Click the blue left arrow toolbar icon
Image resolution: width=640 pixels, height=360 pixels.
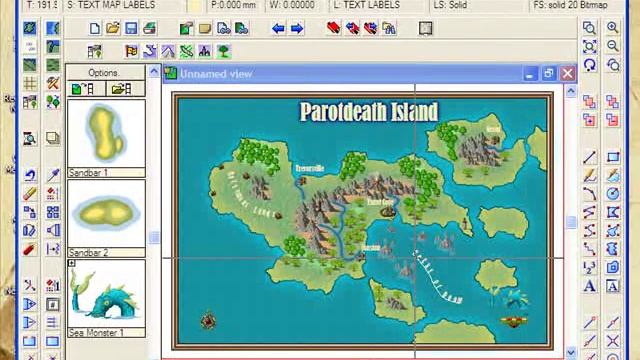pyautogui.click(x=278, y=29)
